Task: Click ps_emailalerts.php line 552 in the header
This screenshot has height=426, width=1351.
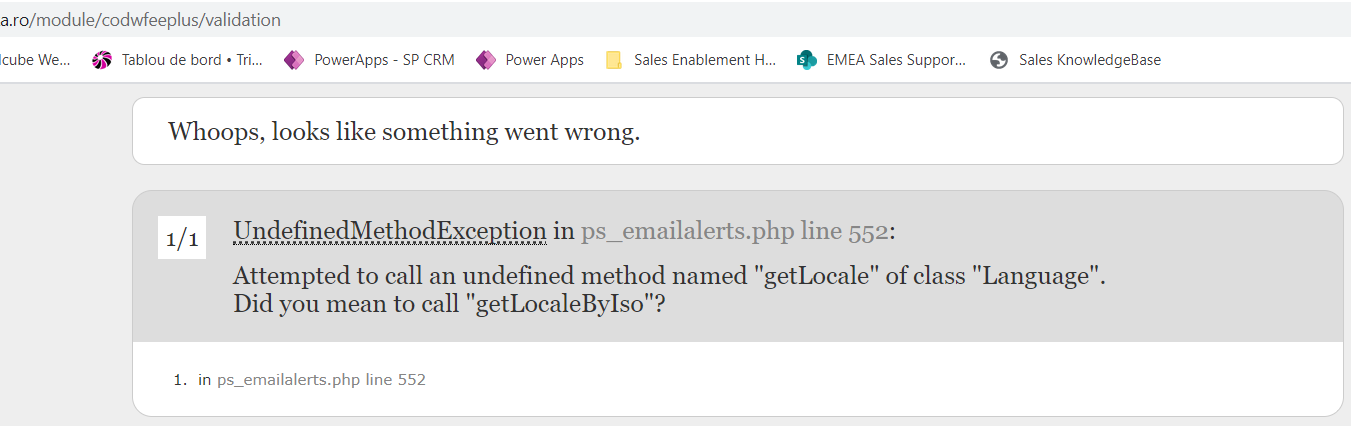Action: pos(734,231)
